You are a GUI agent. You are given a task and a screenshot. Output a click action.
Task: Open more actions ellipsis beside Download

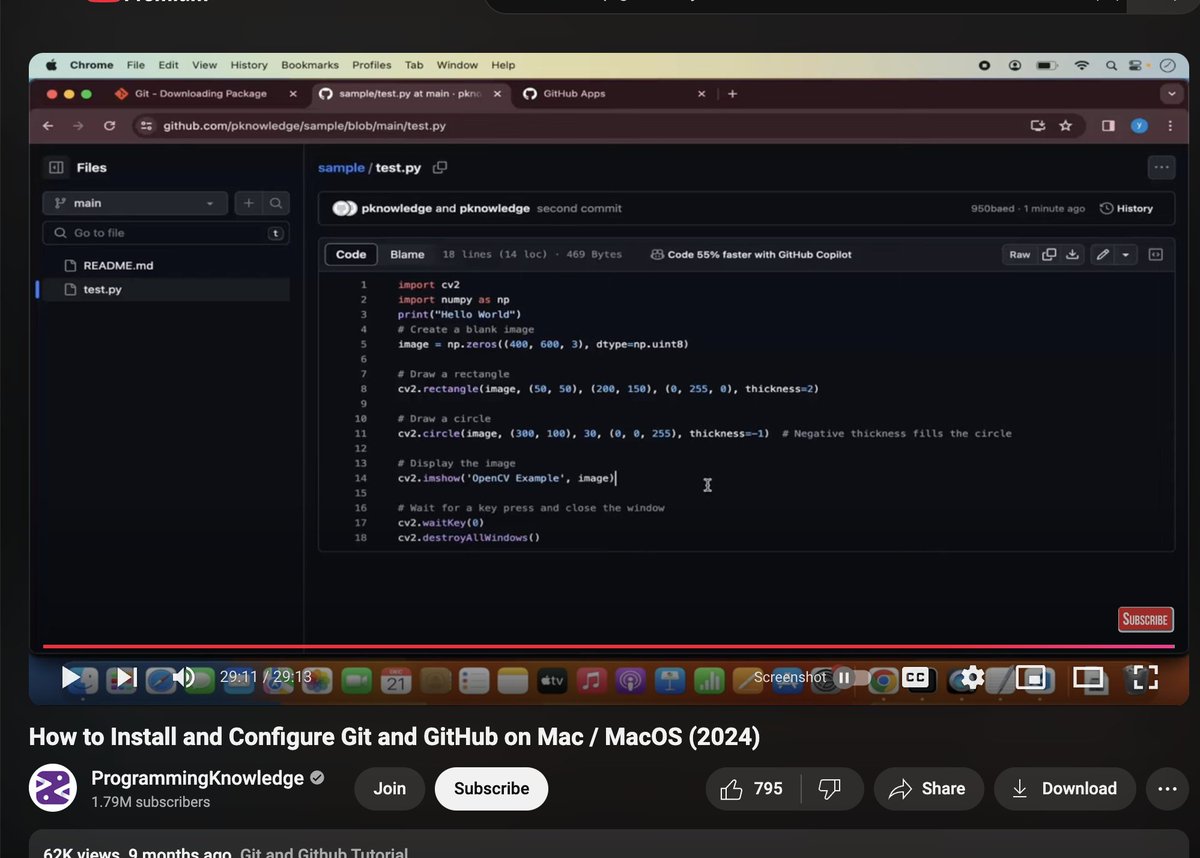coord(1167,789)
